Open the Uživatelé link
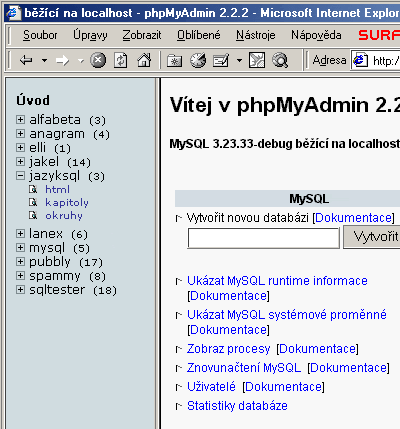 click(x=211, y=387)
